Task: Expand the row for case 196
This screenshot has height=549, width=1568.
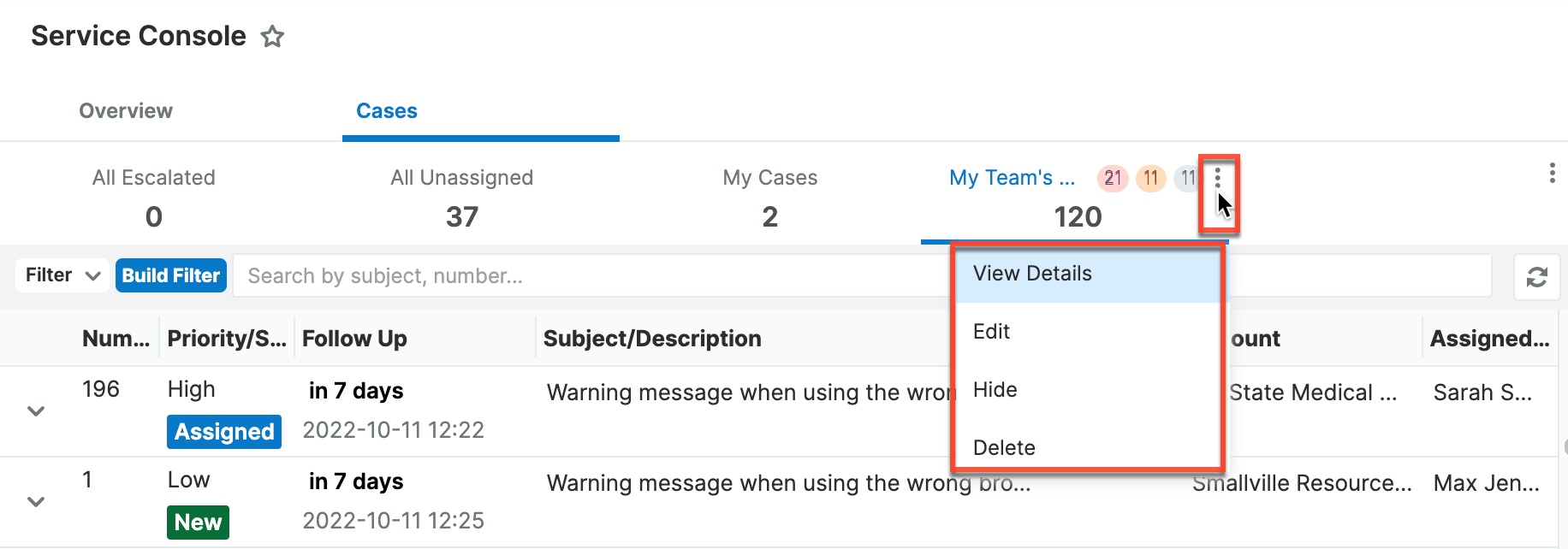Action: [36, 411]
